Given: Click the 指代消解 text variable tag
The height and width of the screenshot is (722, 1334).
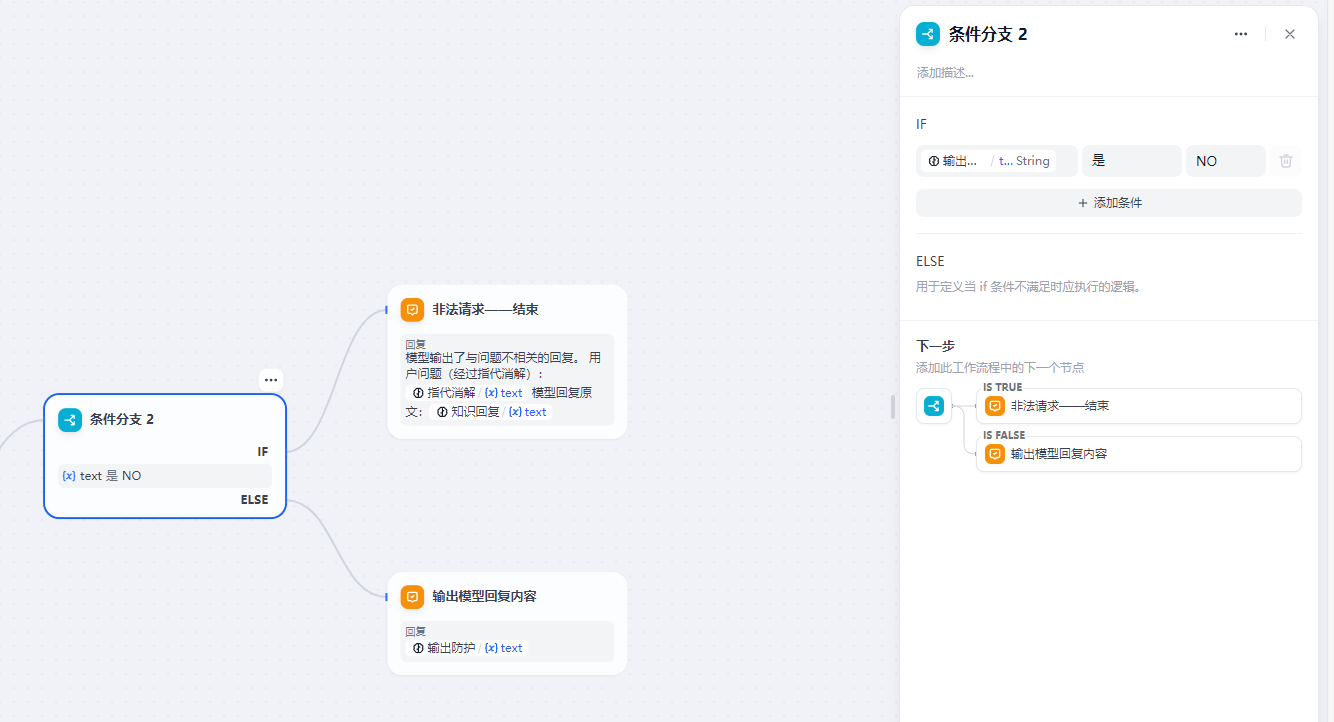Looking at the screenshot, I should click(x=468, y=393).
